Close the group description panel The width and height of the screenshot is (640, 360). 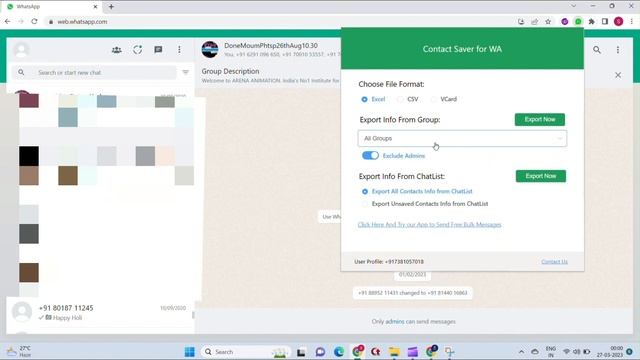(x=618, y=75)
